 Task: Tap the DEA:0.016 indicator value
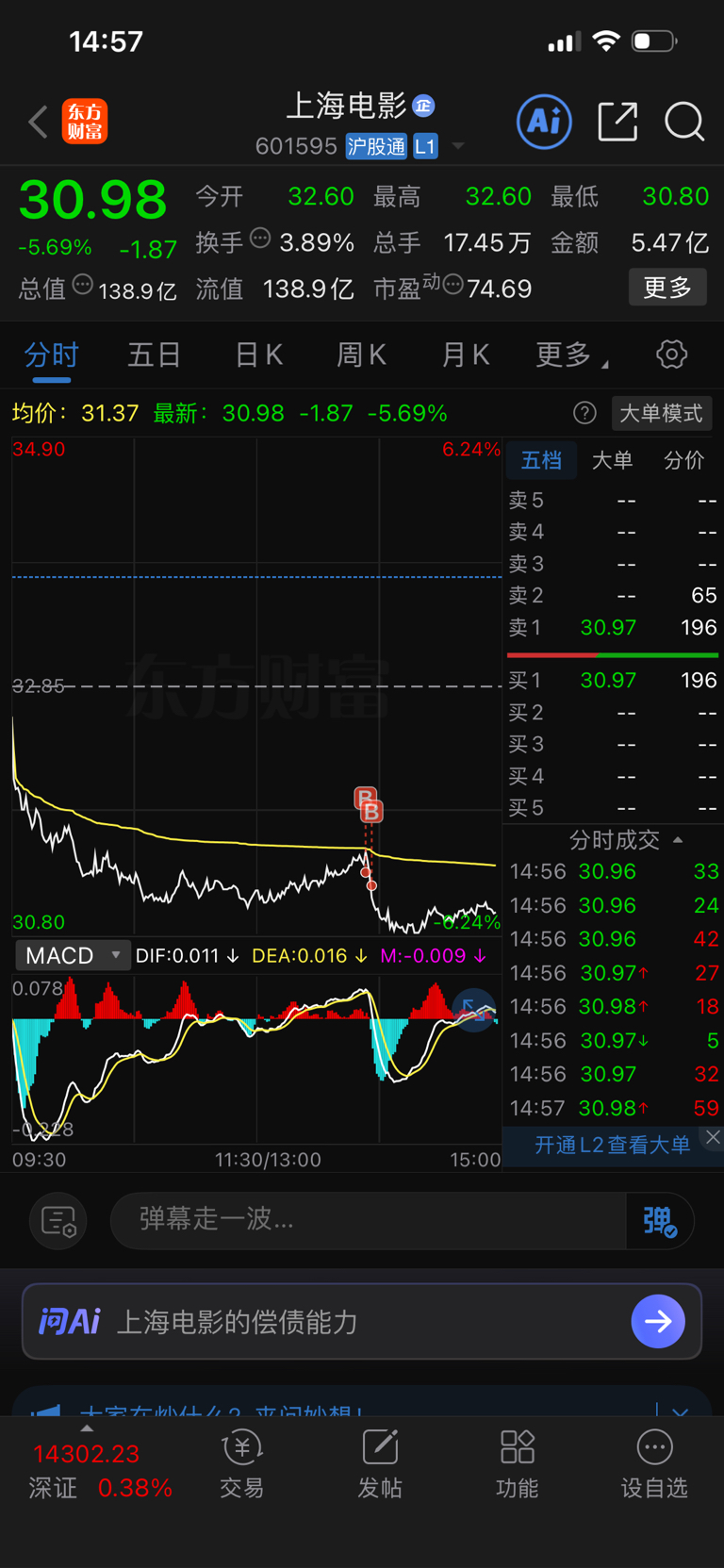pos(310,955)
